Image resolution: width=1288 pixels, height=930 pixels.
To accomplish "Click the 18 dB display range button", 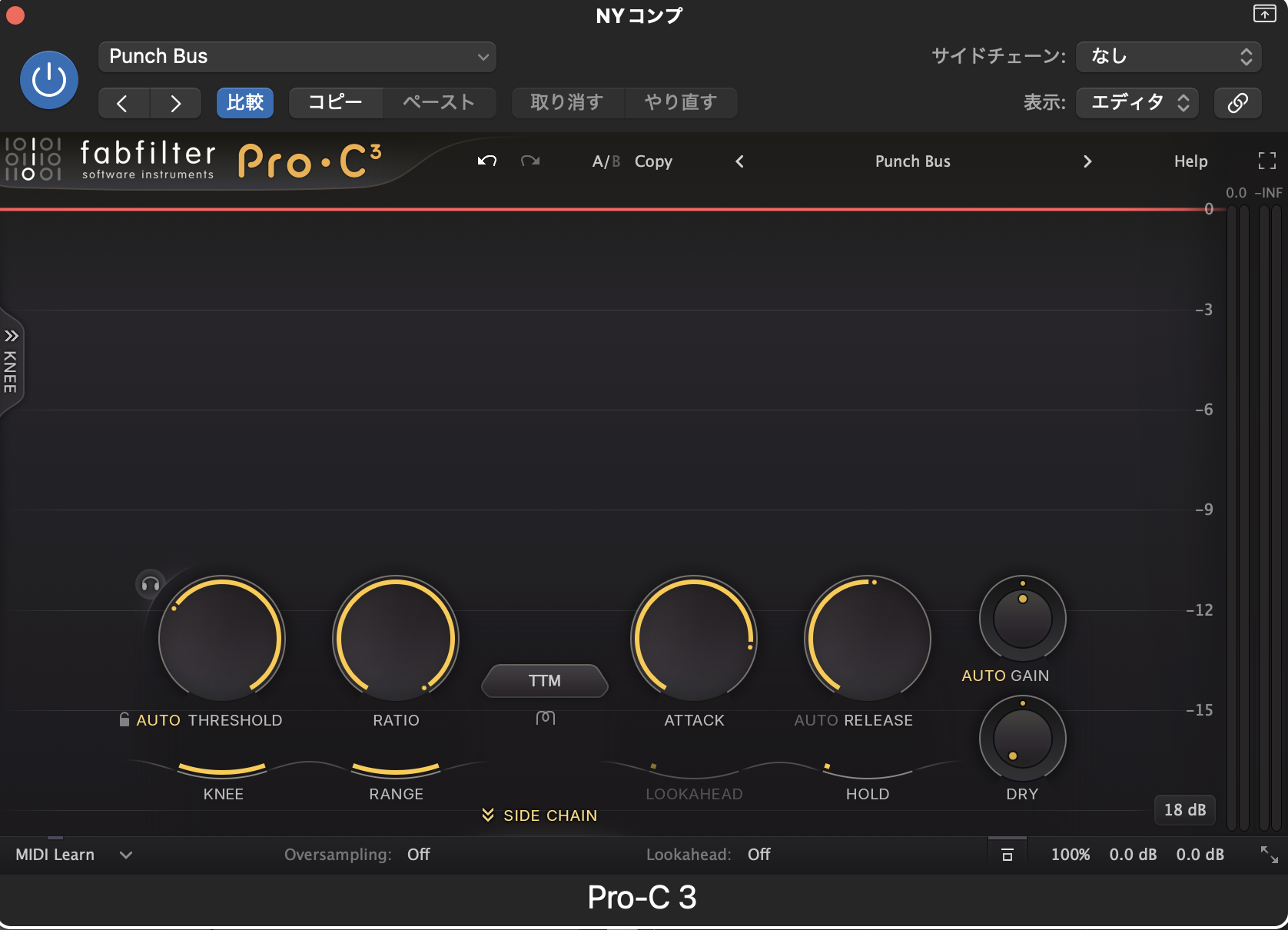I will coord(1184,810).
